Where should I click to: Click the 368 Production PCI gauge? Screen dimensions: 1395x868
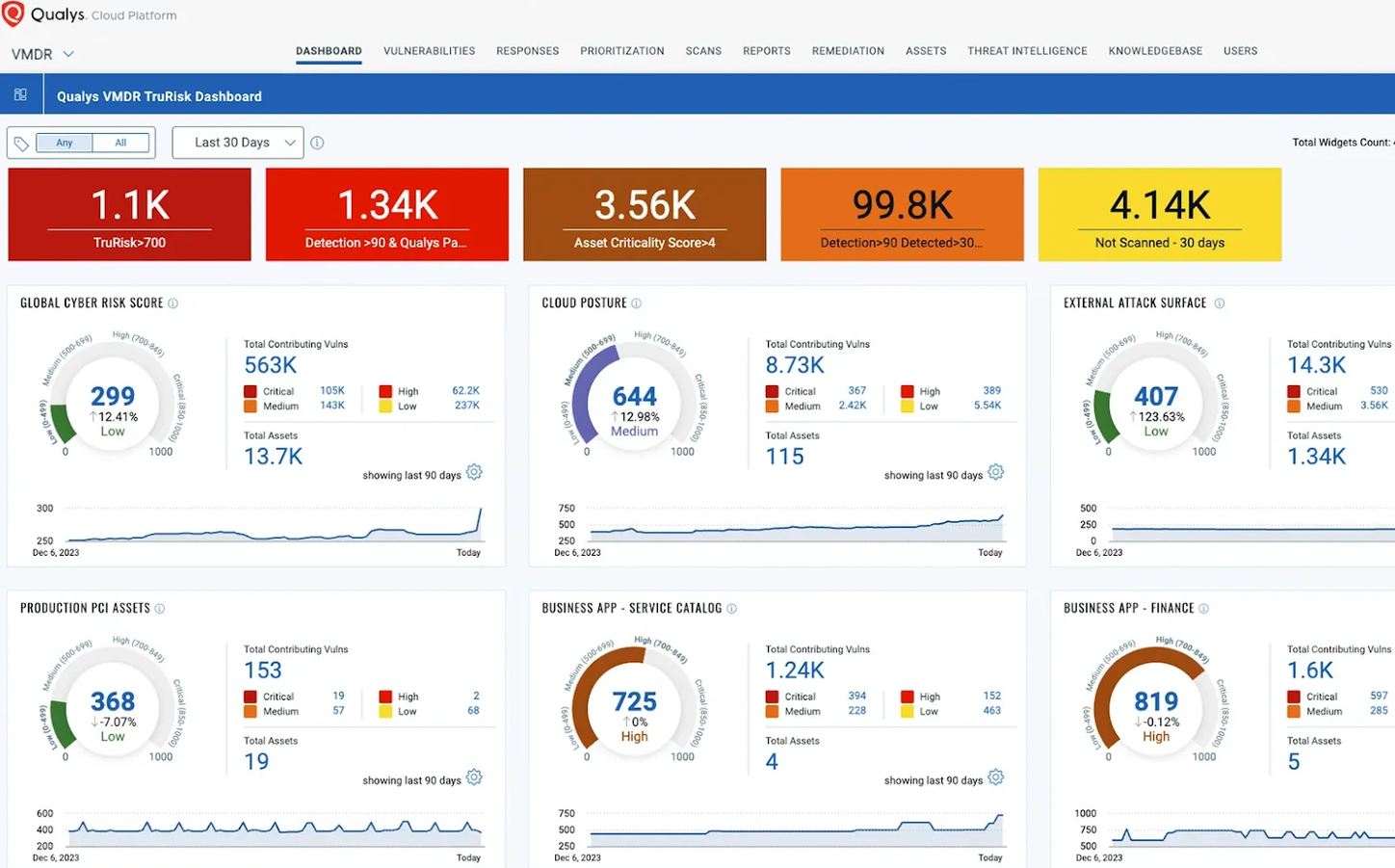[113, 701]
